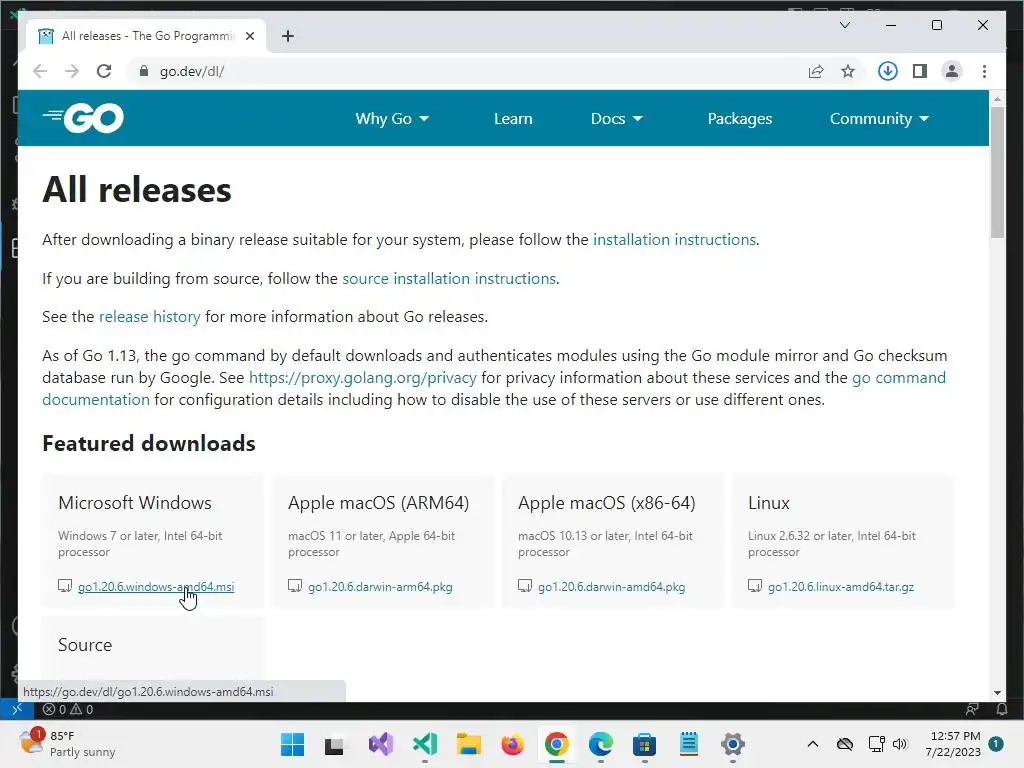This screenshot has height=768, width=1024.
Task: Open a new browser tab
Action: click(288, 36)
